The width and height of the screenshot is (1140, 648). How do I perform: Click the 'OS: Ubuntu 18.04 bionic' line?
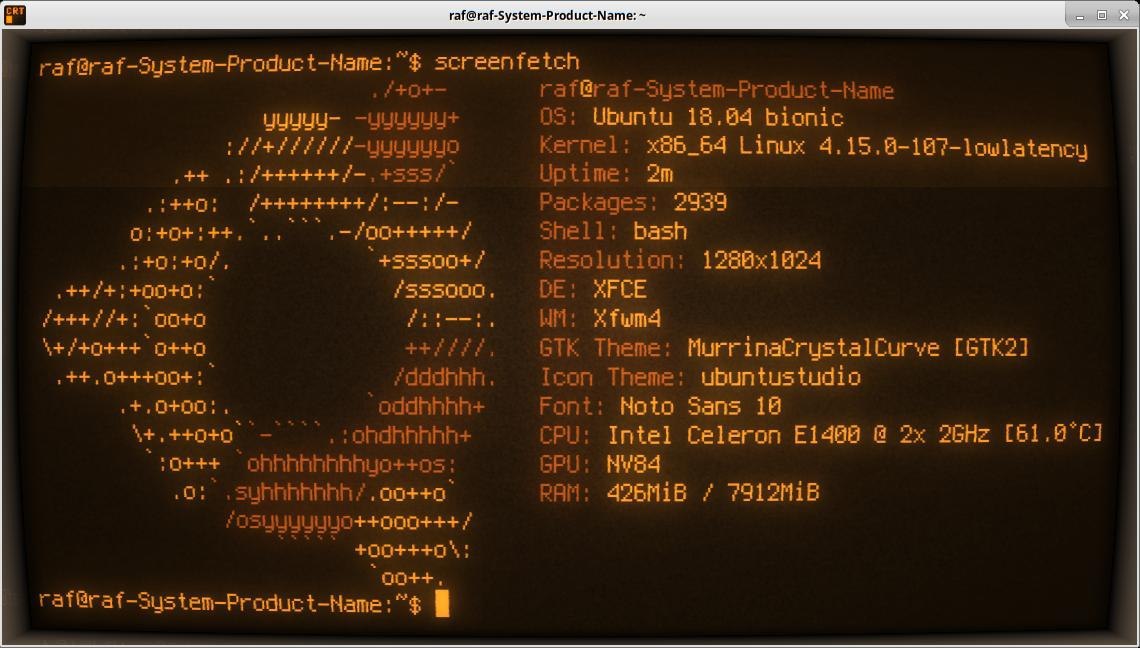tap(691, 118)
